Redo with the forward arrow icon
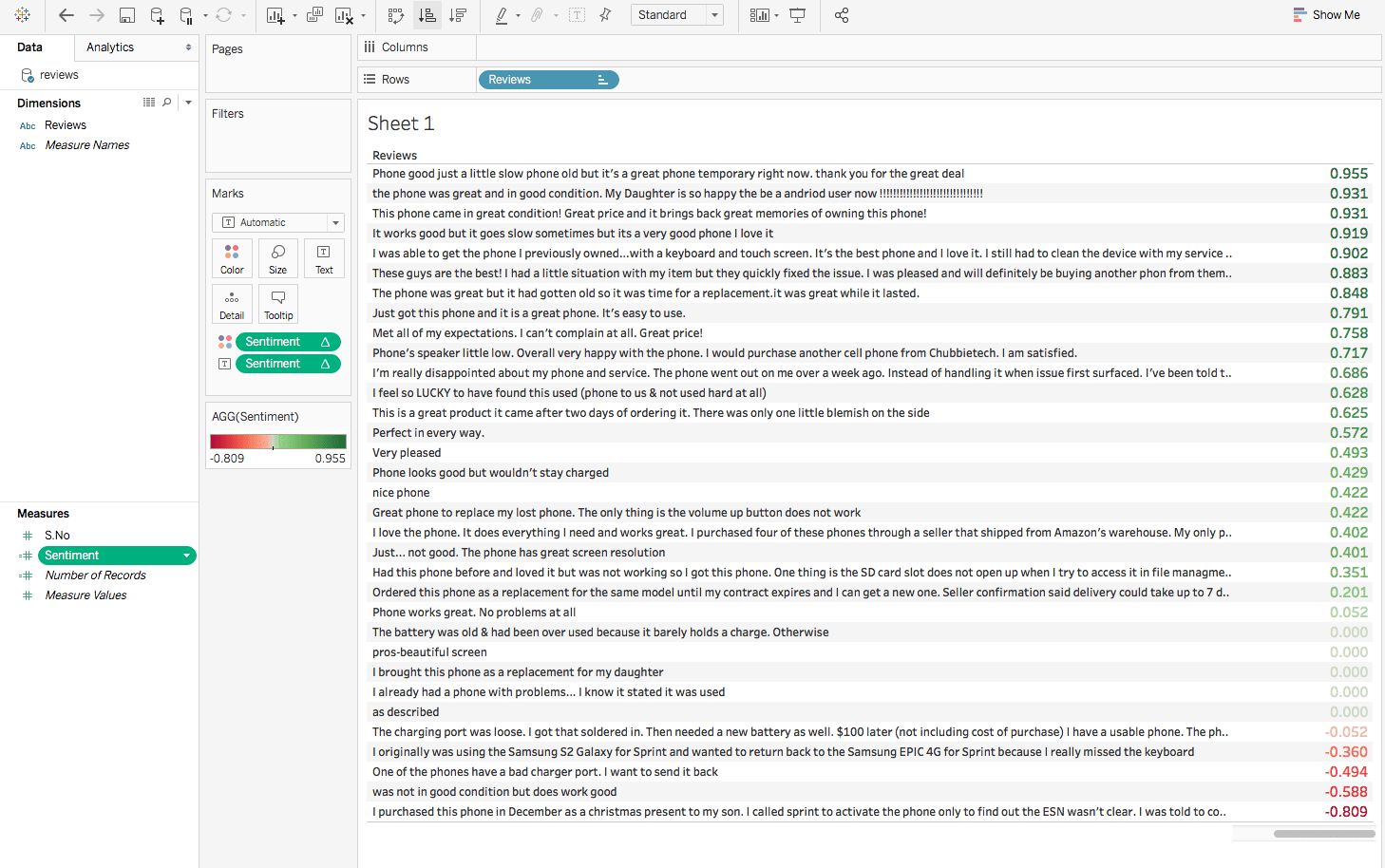This screenshot has height=868, width=1385. [x=96, y=15]
